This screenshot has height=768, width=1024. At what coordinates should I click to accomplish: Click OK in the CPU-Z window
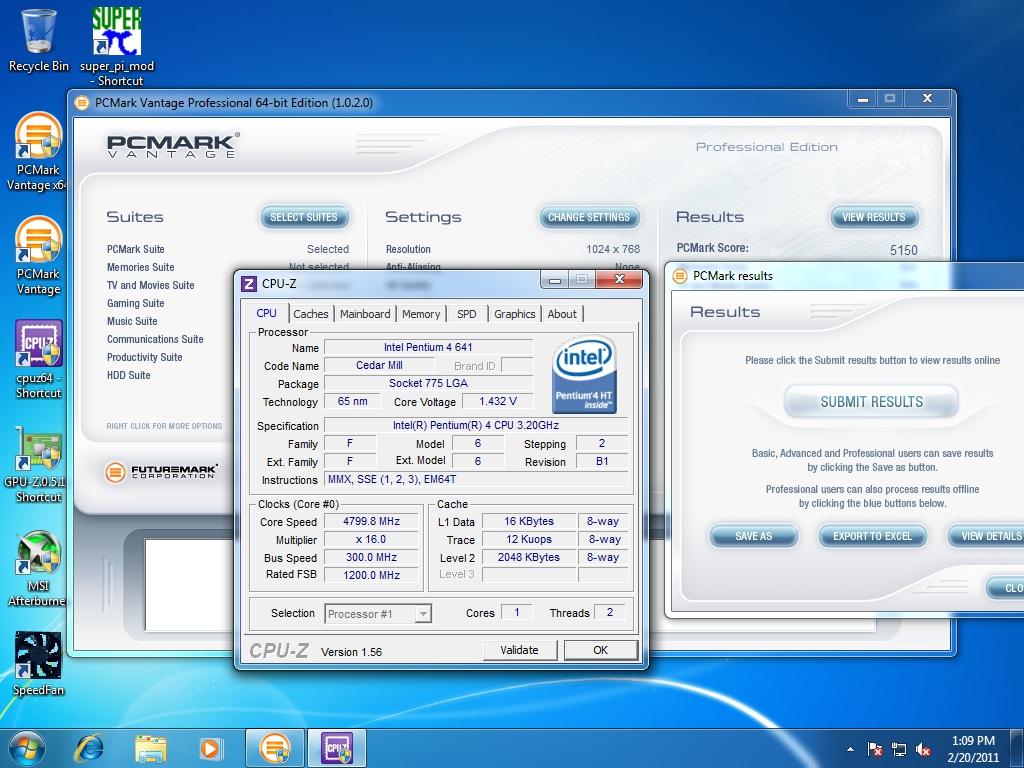coord(601,650)
